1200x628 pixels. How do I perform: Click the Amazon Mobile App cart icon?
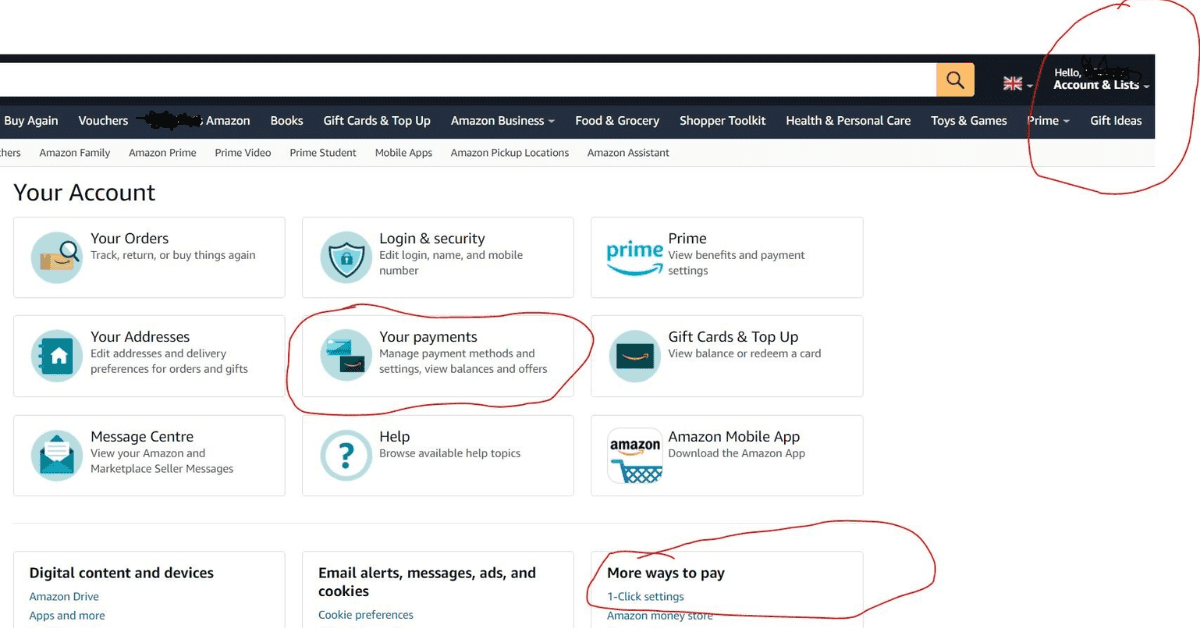[x=635, y=456]
